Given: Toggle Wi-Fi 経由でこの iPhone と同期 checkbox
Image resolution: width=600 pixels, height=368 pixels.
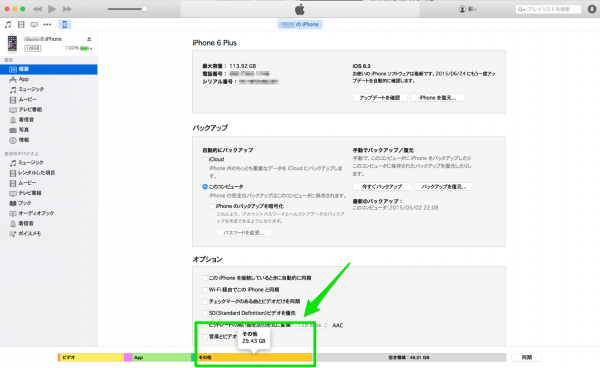Looking at the screenshot, I should click(205, 290).
